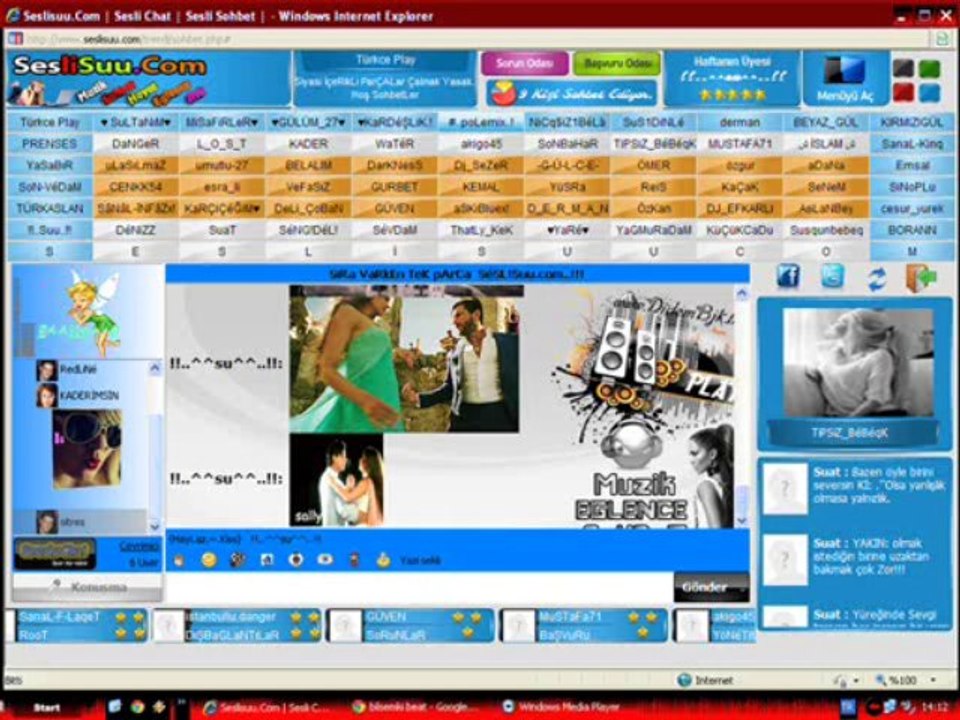Select the KEMAL room cell
This screenshot has width=960, height=720.
point(481,187)
